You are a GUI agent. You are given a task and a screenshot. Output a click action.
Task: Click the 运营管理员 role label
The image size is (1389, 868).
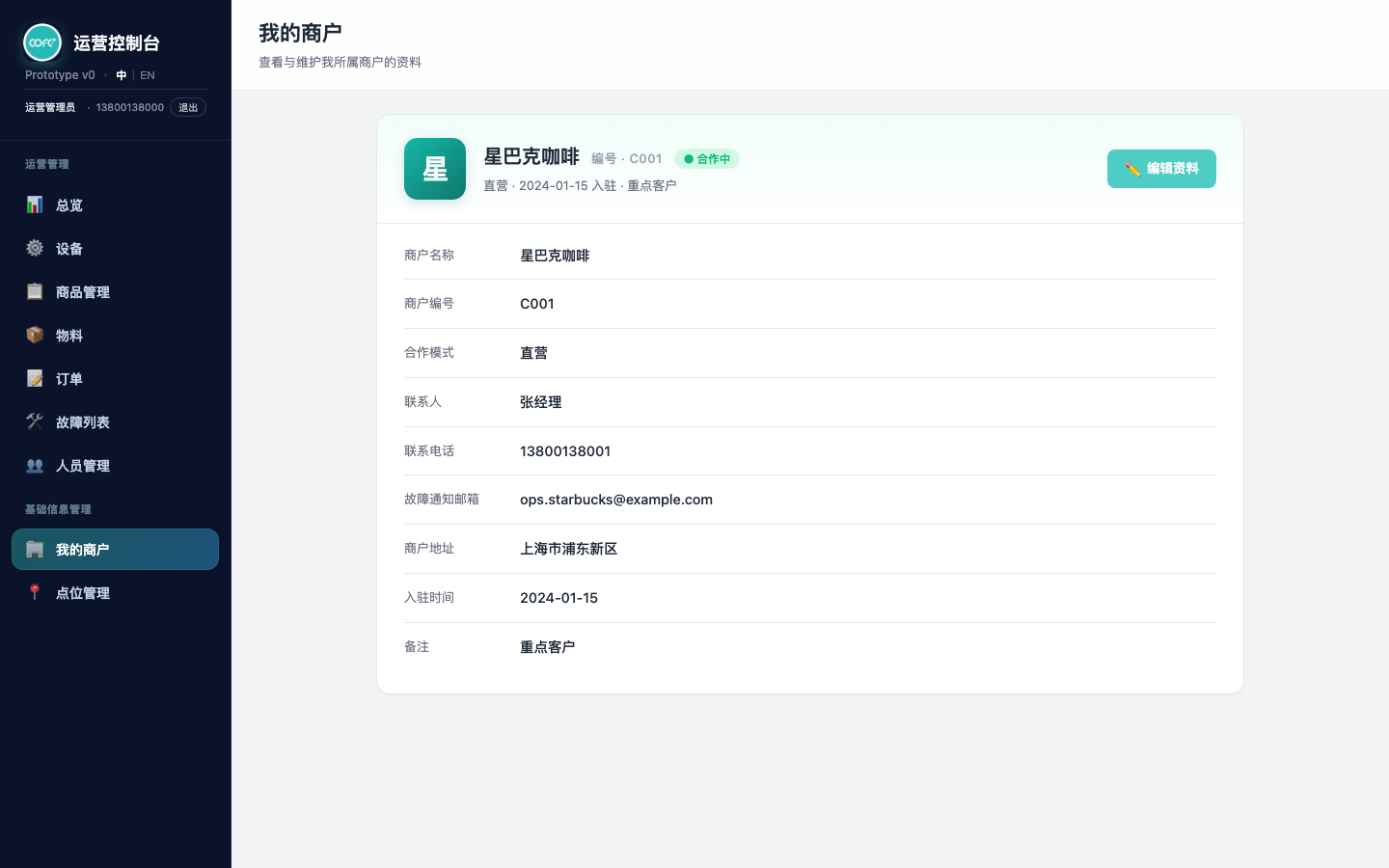pyautogui.click(x=50, y=107)
